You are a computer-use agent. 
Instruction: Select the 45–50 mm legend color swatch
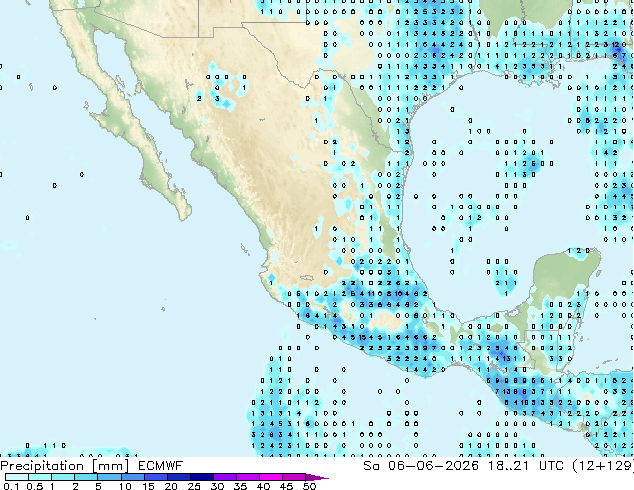(x=294, y=477)
